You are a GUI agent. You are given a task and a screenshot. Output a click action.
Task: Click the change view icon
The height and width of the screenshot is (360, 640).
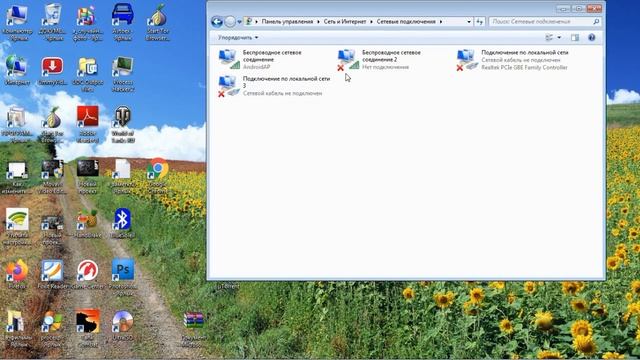549,38
